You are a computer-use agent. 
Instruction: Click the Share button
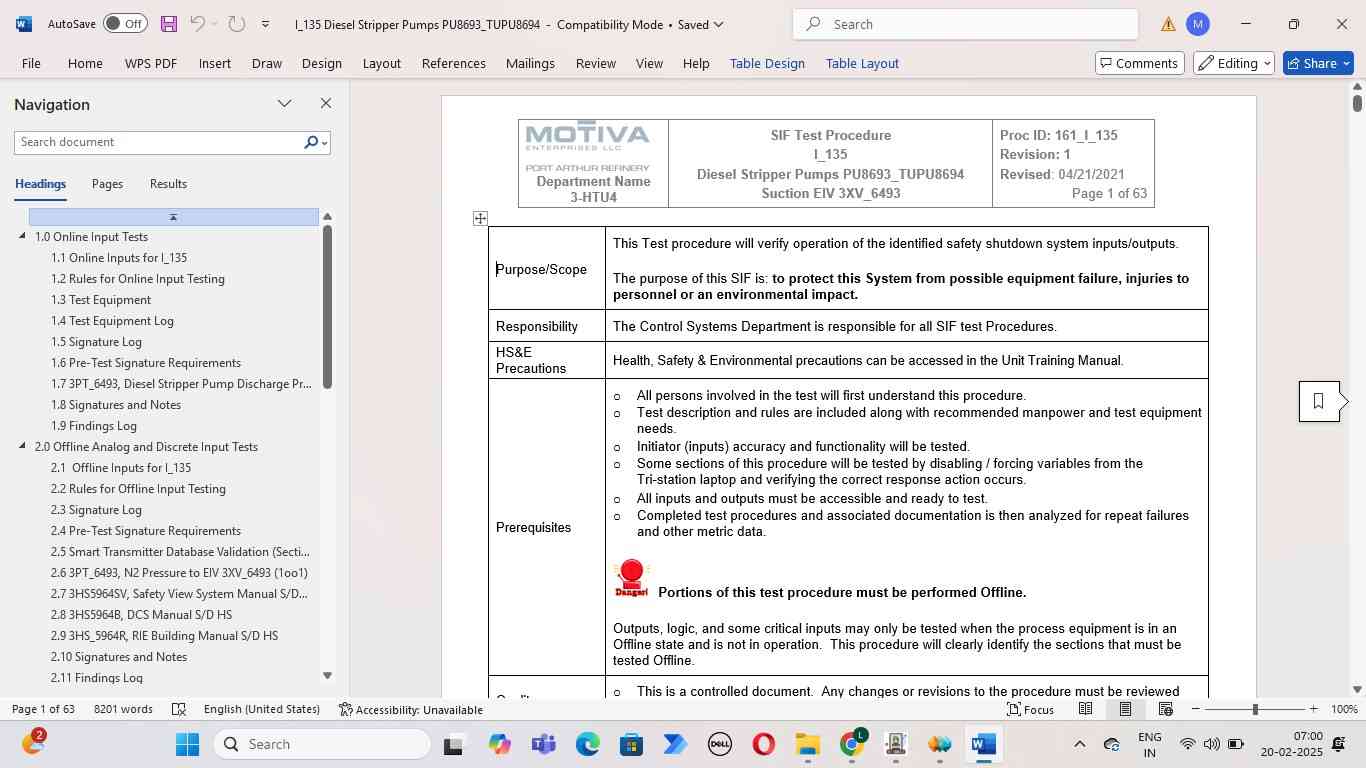[1319, 63]
